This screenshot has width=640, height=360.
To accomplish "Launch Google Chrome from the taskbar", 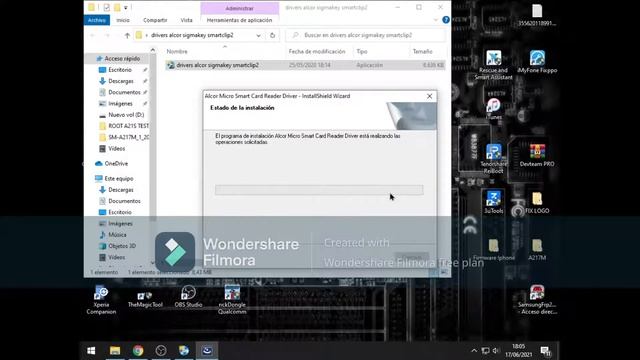I will [138, 351].
